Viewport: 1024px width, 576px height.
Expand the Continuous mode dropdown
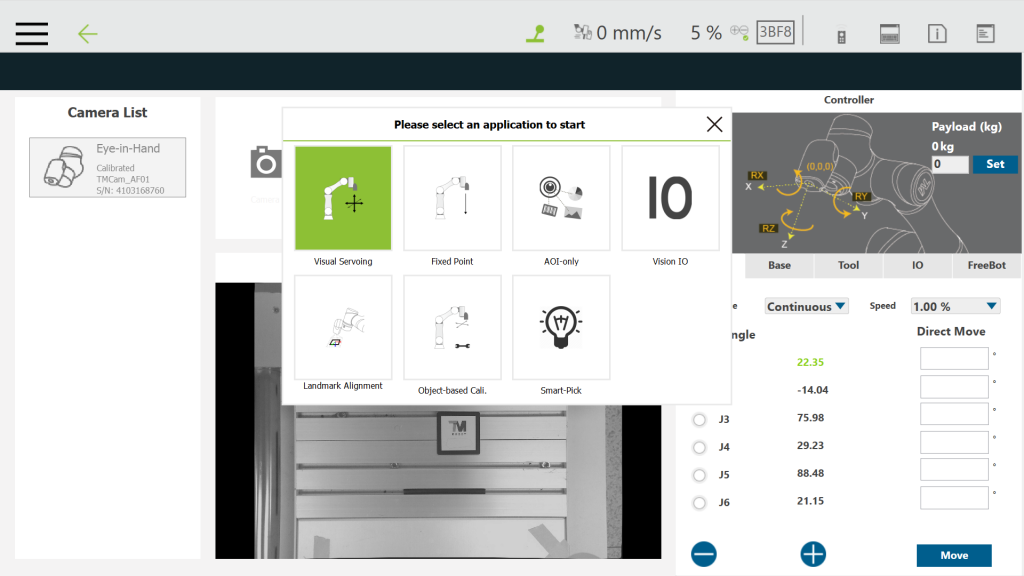[806, 306]
